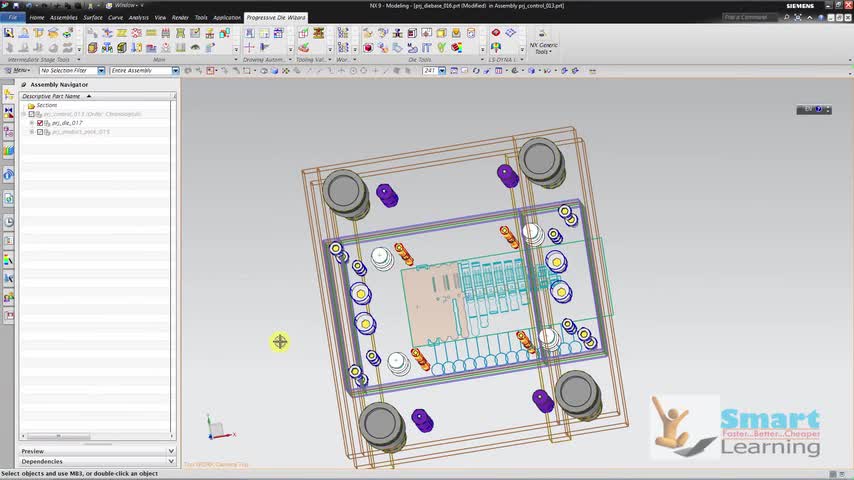Switch to the Surface tab
Viewport: 854px width, 480px height.
tap(93, 17)
